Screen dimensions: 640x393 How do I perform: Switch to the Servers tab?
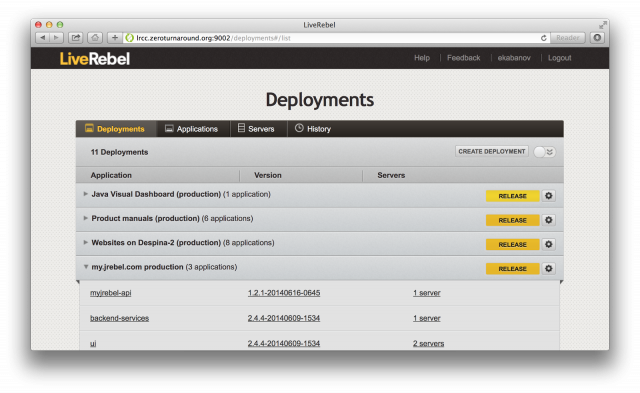(258, 129)
